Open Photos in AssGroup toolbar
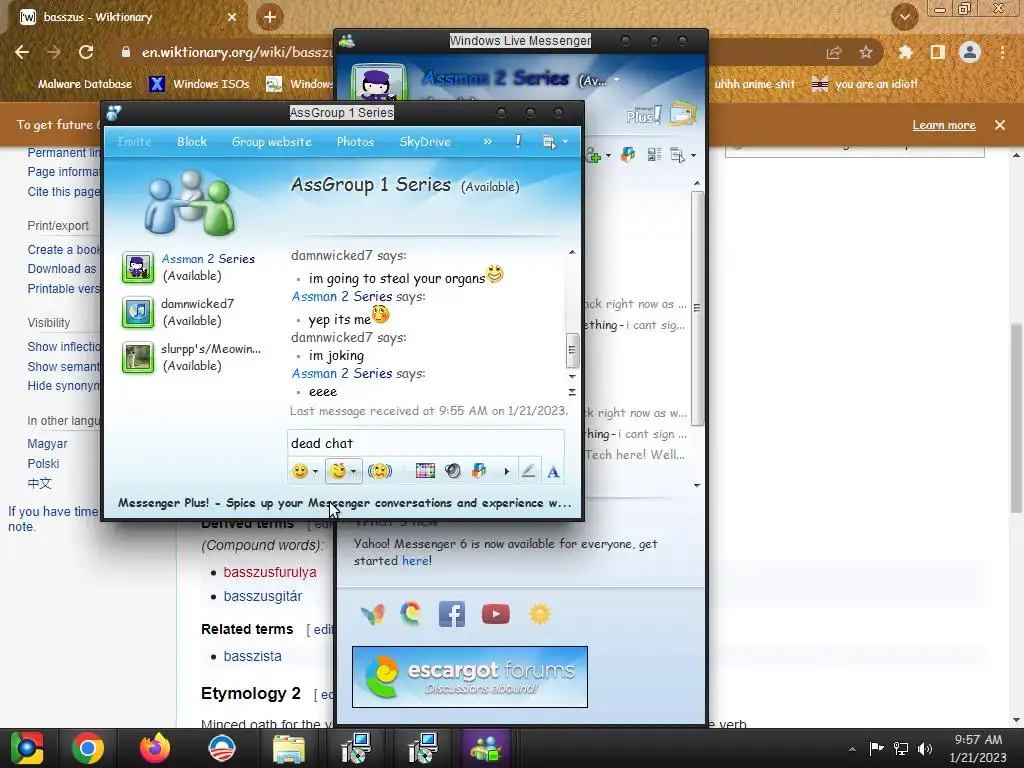 click(355, 142)
